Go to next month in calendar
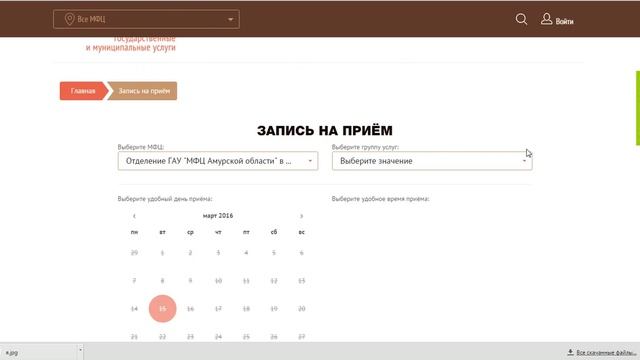This screenshot has height=360, width=640. click(x=302, y=216)
